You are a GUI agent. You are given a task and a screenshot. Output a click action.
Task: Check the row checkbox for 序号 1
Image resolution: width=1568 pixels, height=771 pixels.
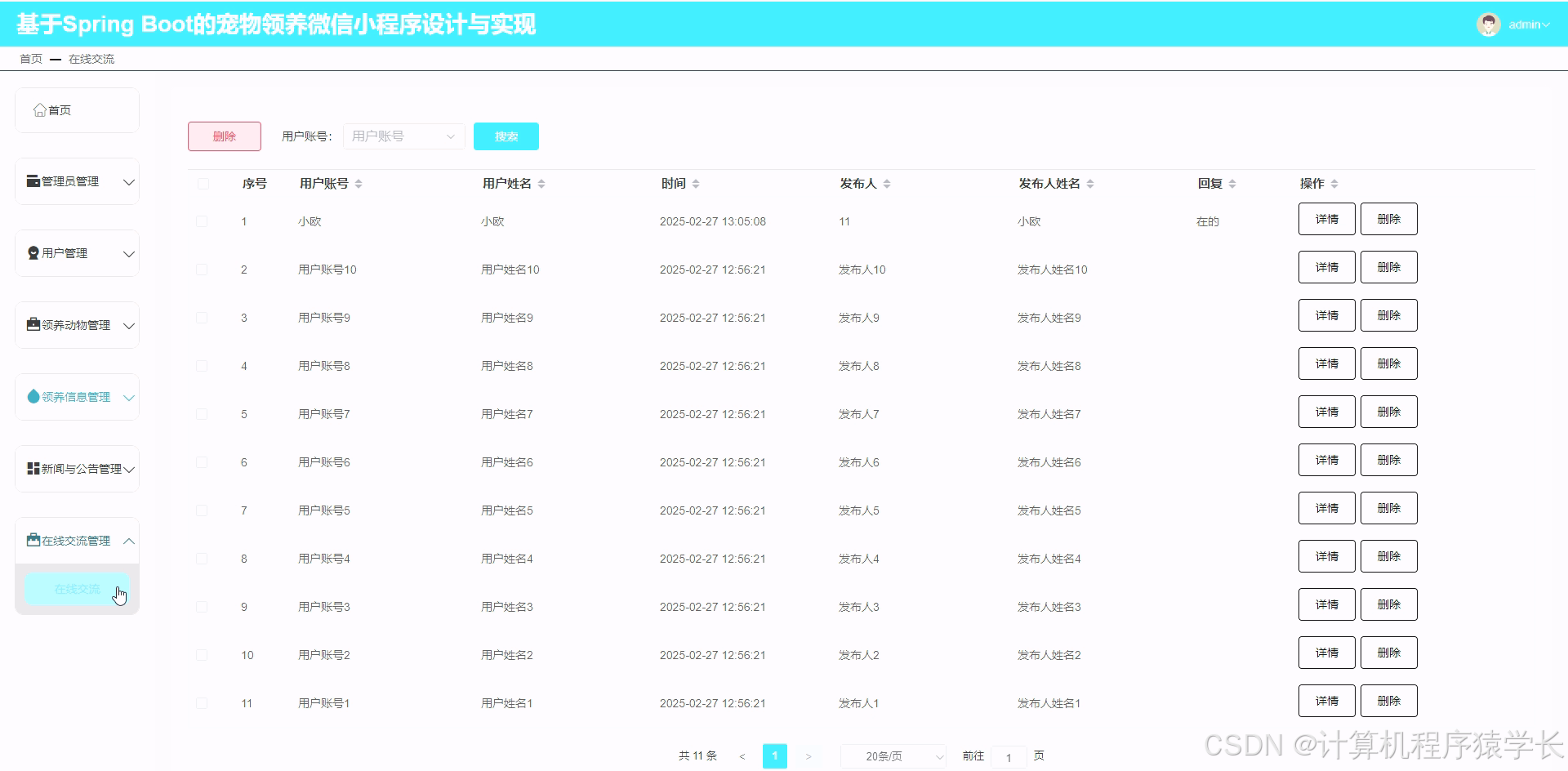(202, 221)
